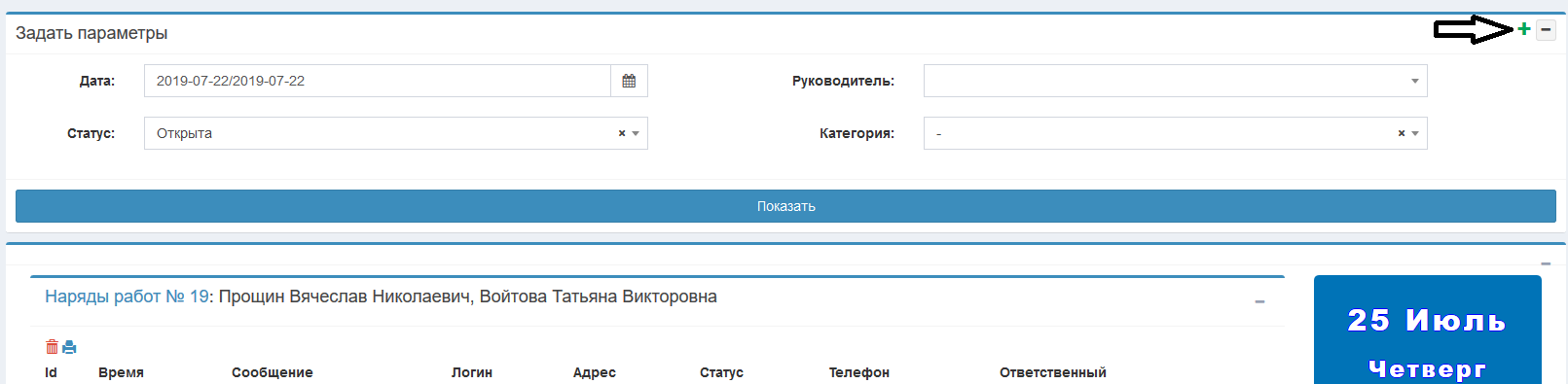This screenshot has width=1568, height=384.
Task: Open the Руководитель dropdown
Action: 1175,81
